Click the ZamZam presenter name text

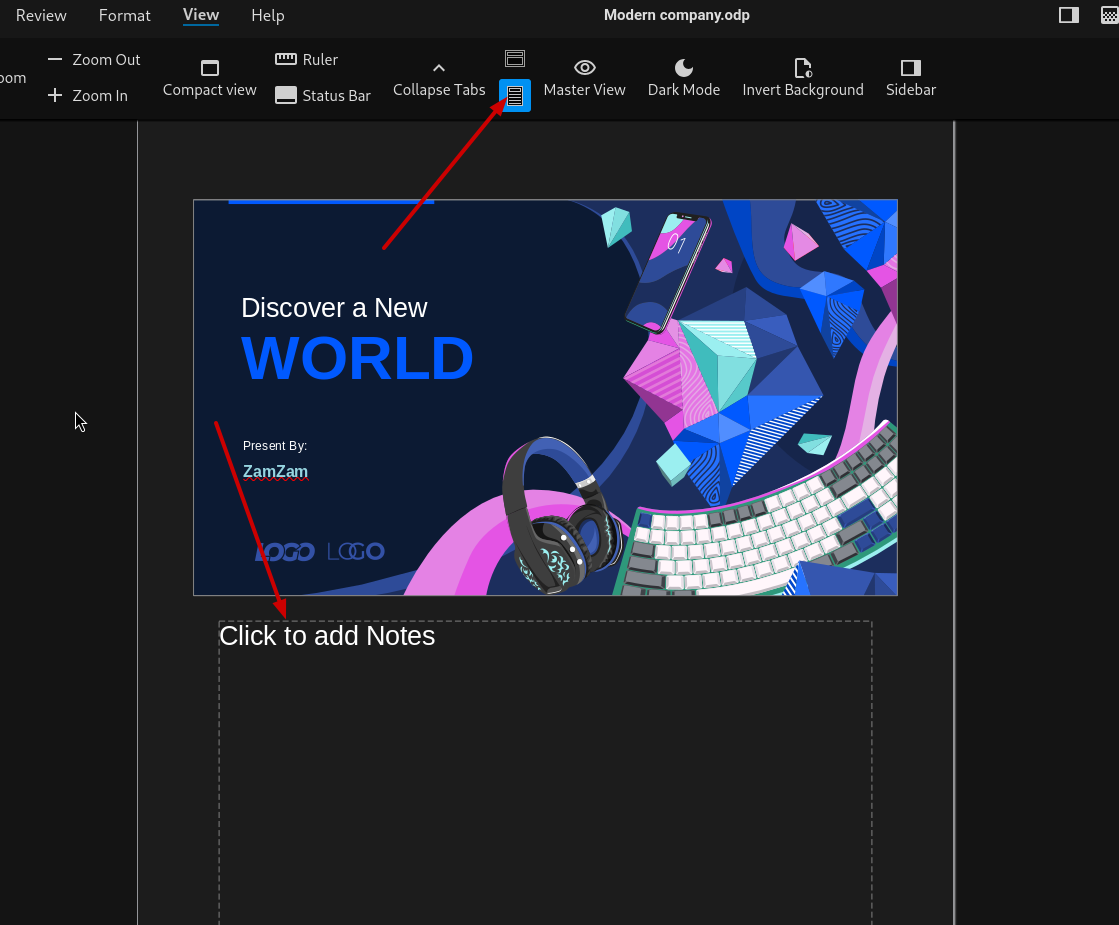point(275,472)
